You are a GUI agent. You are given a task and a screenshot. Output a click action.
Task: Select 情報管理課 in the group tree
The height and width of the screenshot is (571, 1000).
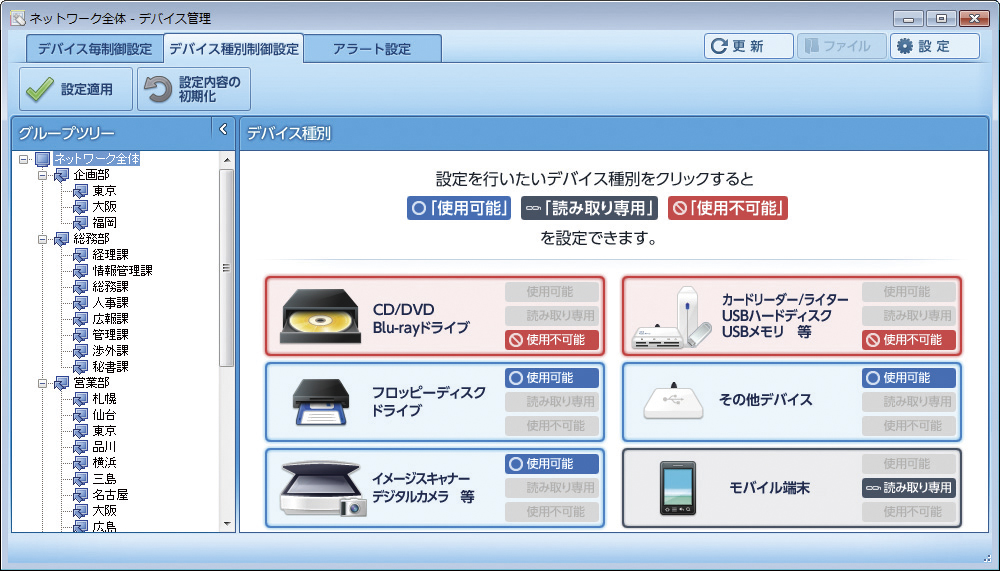[122, 271]
